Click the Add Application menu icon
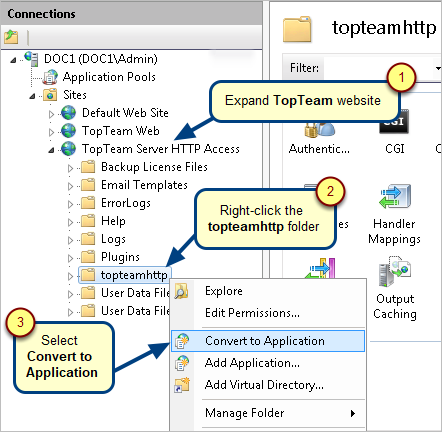 tap(182, 363)
